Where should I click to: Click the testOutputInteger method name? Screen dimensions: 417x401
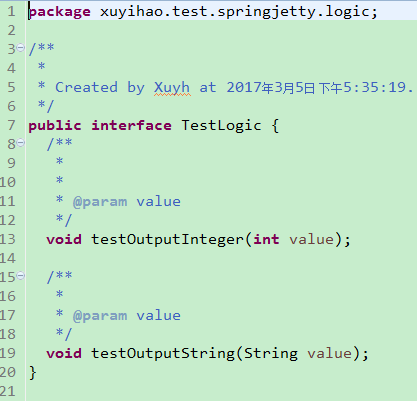pyautogui.click(x=167, y=240)
